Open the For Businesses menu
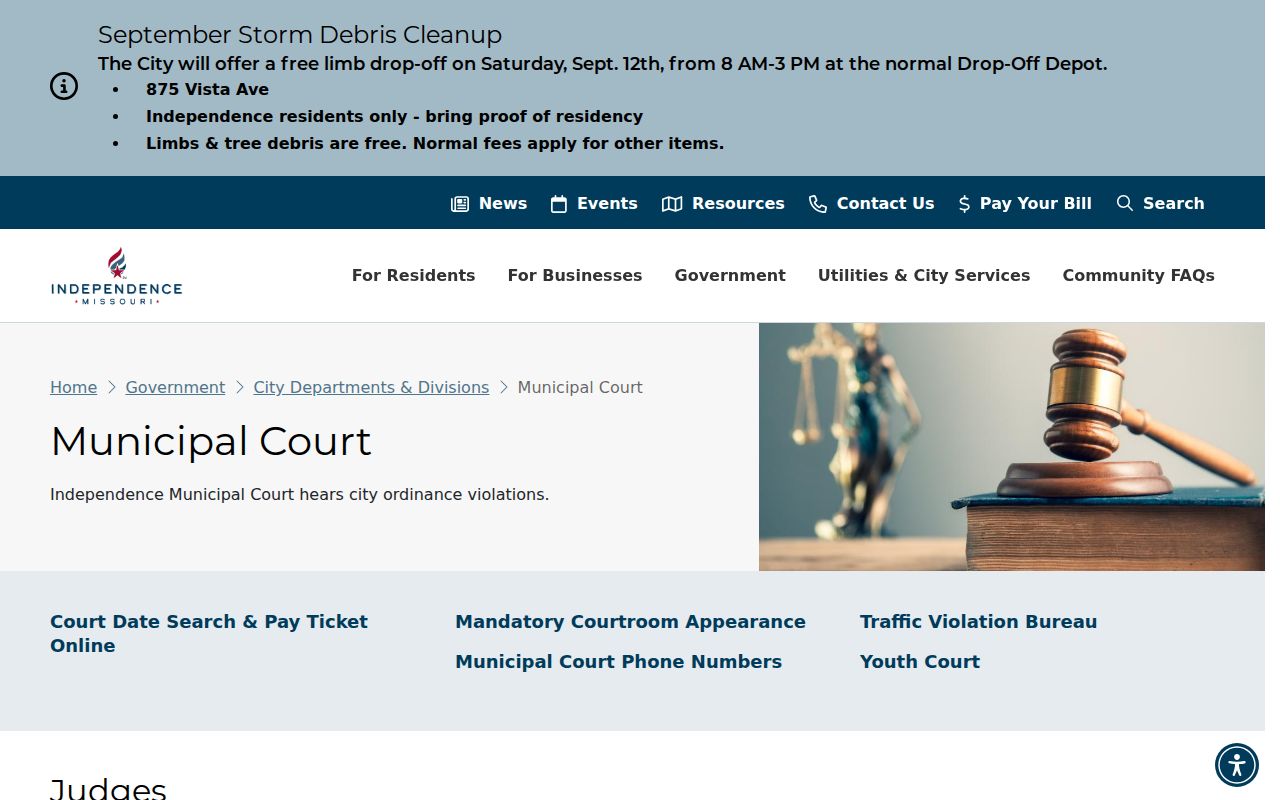Screen dimensions: 1280x800 click(575, 276)
